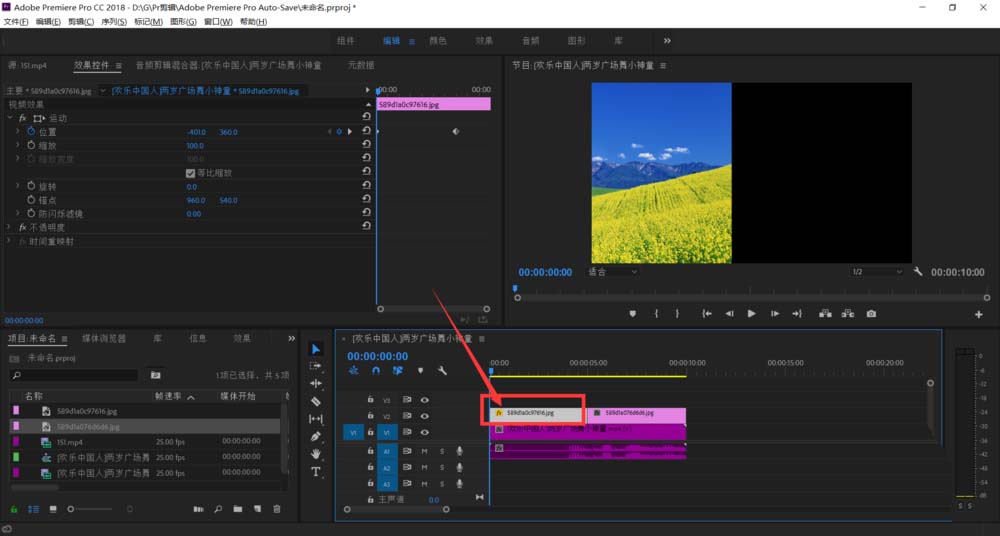This screenshot has width=1000, height=536.
Task: Mute audio track A1
Action: point(424,451)
